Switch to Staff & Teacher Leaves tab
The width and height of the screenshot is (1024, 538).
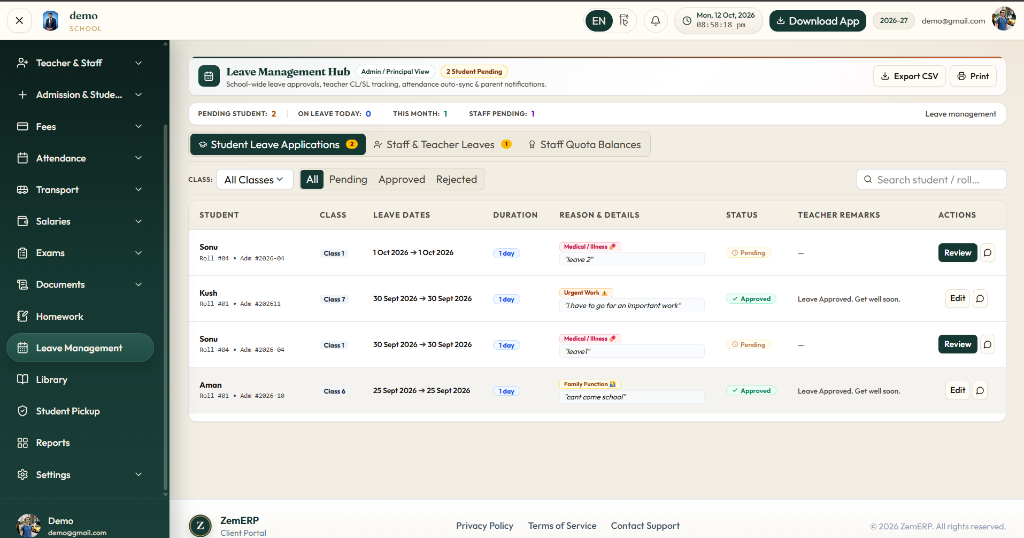point(442,145)
